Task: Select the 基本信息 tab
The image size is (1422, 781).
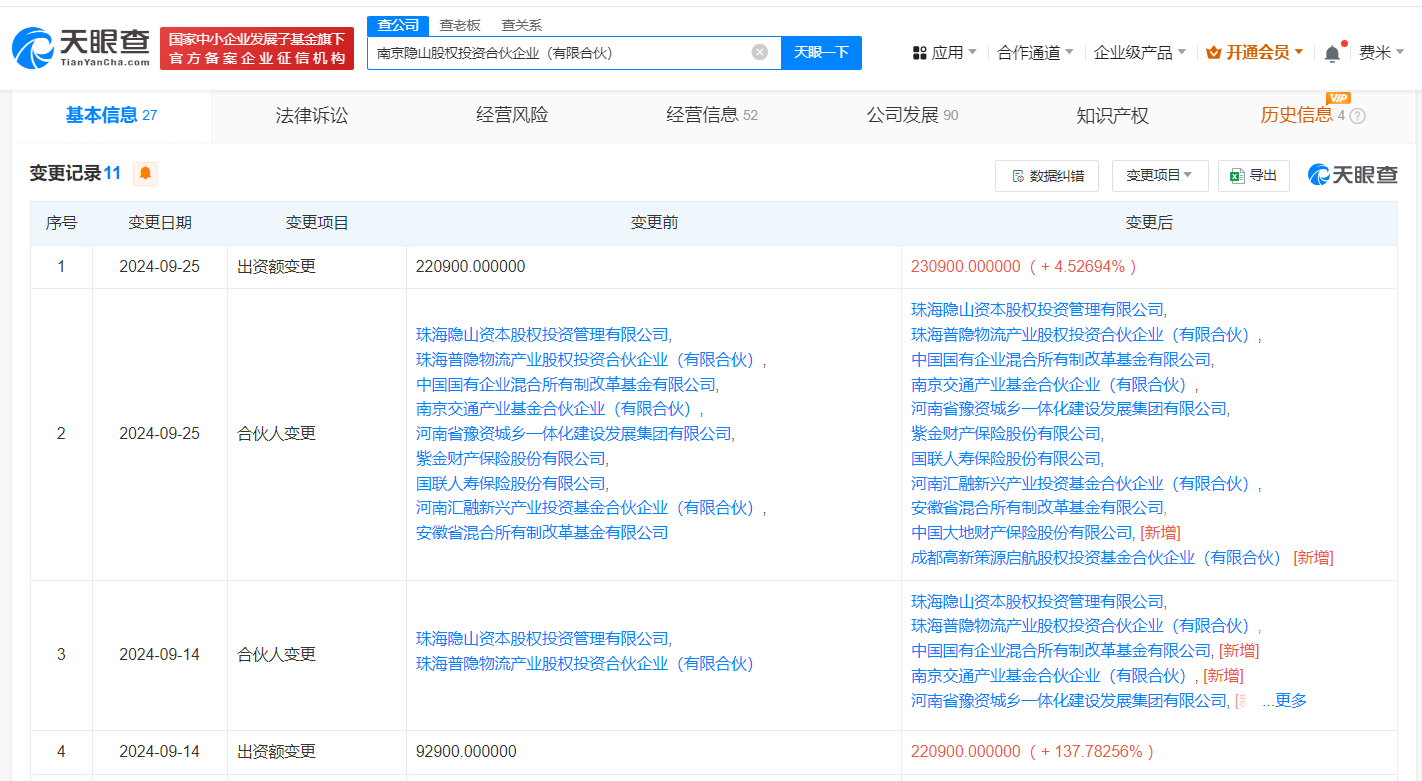Action: point(112,116)
